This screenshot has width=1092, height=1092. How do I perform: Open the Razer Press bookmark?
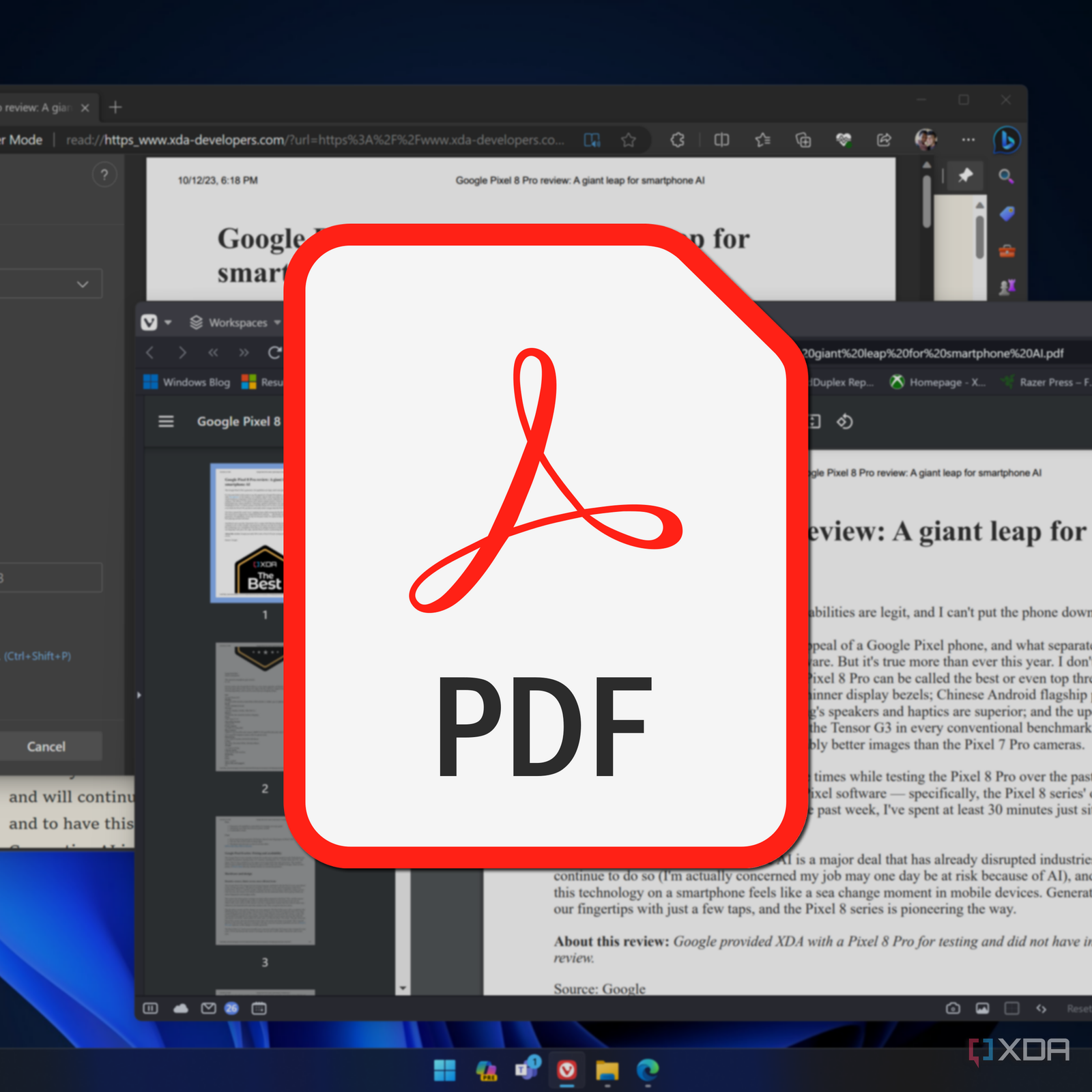point(1046,382)
